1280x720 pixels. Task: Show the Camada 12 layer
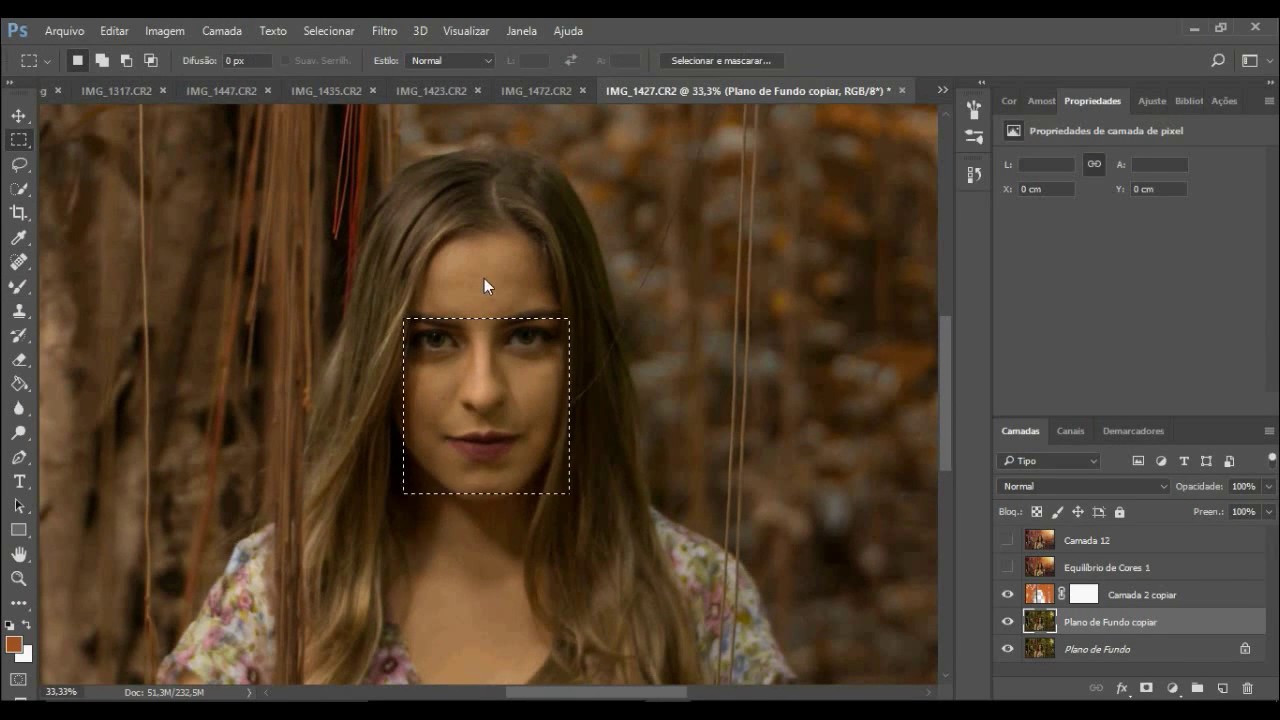pyautogui.click(x=1007, y=540)
